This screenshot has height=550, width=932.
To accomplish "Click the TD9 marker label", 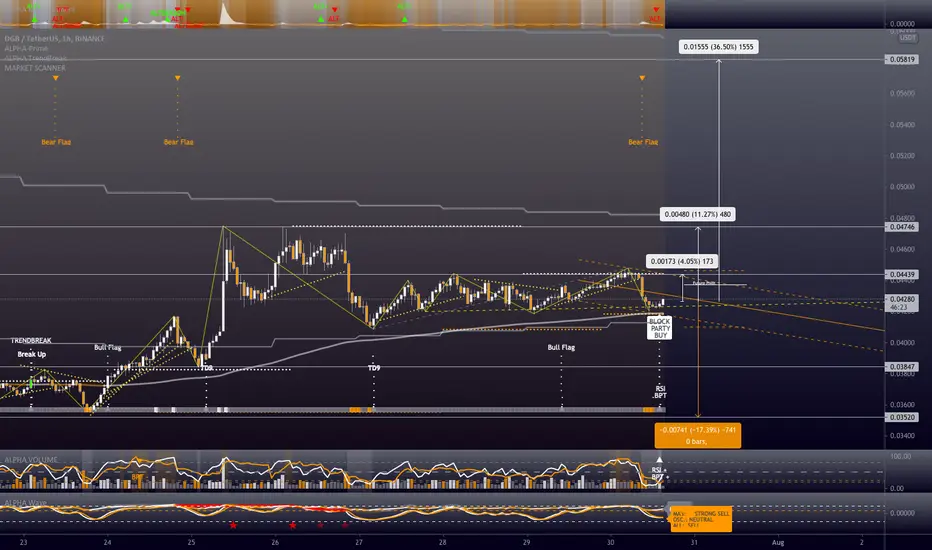I will coord(373,368).
